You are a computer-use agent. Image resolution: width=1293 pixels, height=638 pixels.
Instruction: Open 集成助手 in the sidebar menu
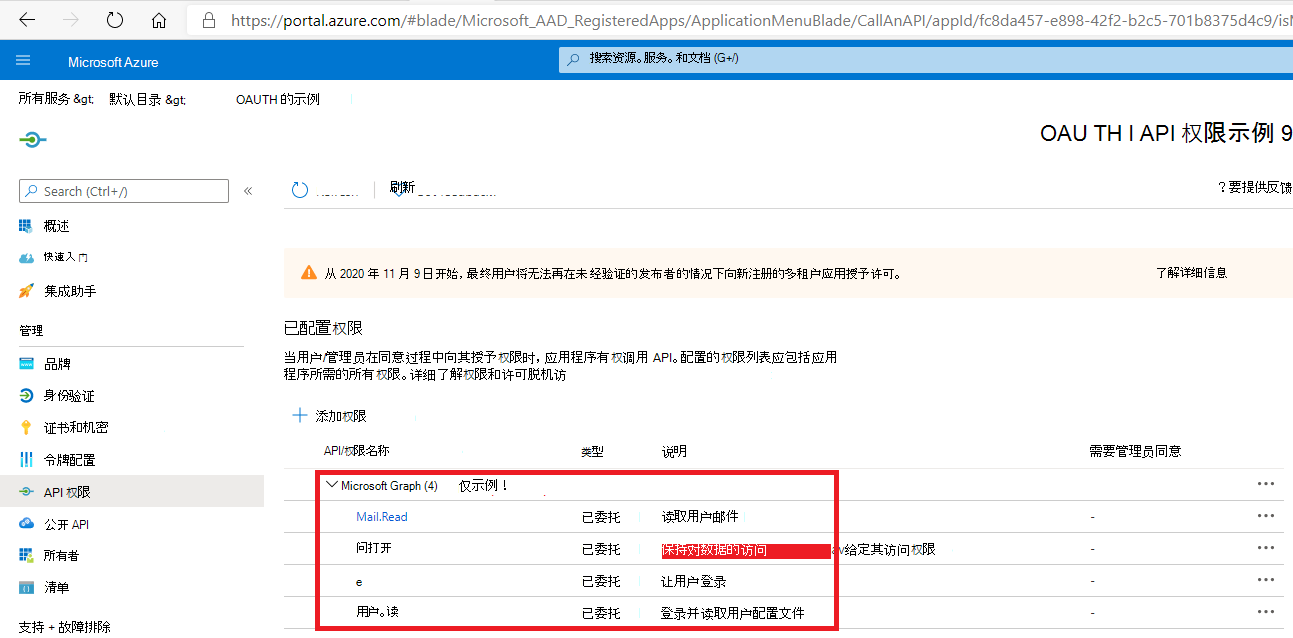point(70,291)
